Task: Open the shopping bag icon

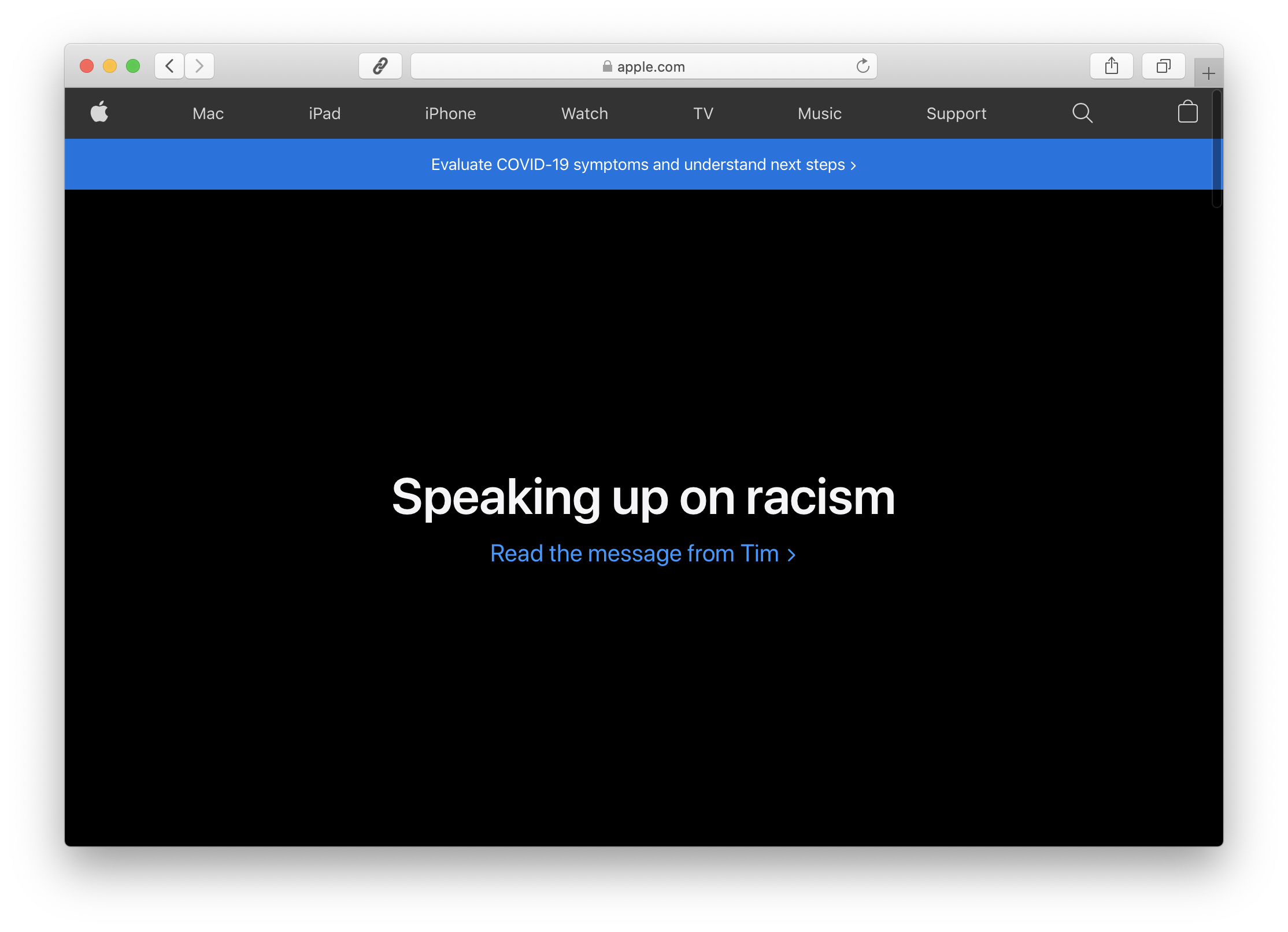Action: coord(1187,112)
